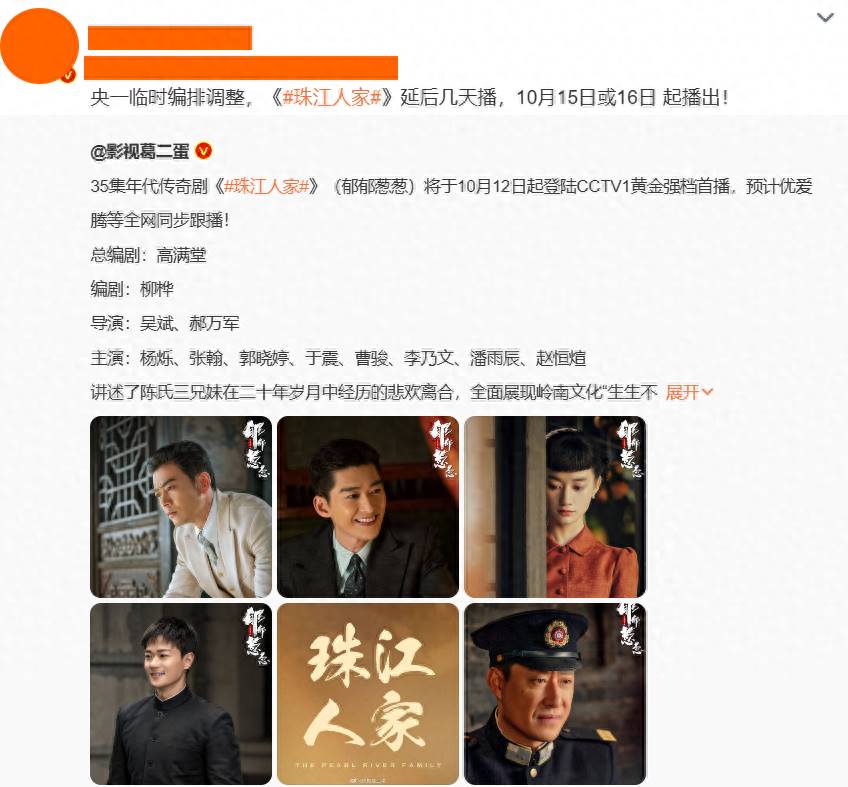Click 郁郁葱葱 logo on first photo
Viewport: 848px width, 787px height.
point(255,448)
